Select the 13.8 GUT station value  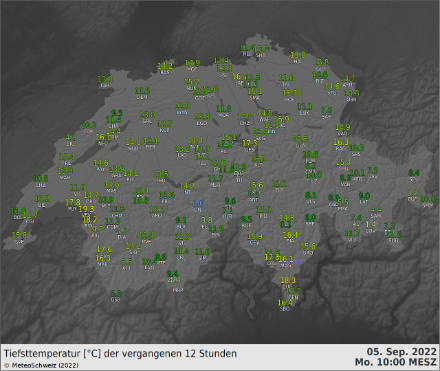[321, 62]
